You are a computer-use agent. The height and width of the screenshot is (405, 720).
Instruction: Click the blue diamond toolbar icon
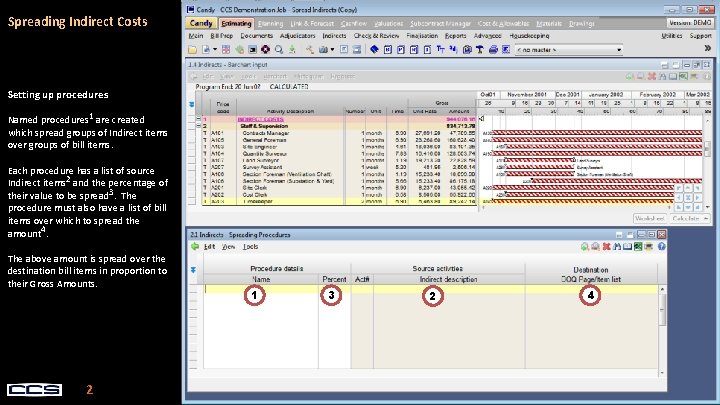[x=374, y=50]
